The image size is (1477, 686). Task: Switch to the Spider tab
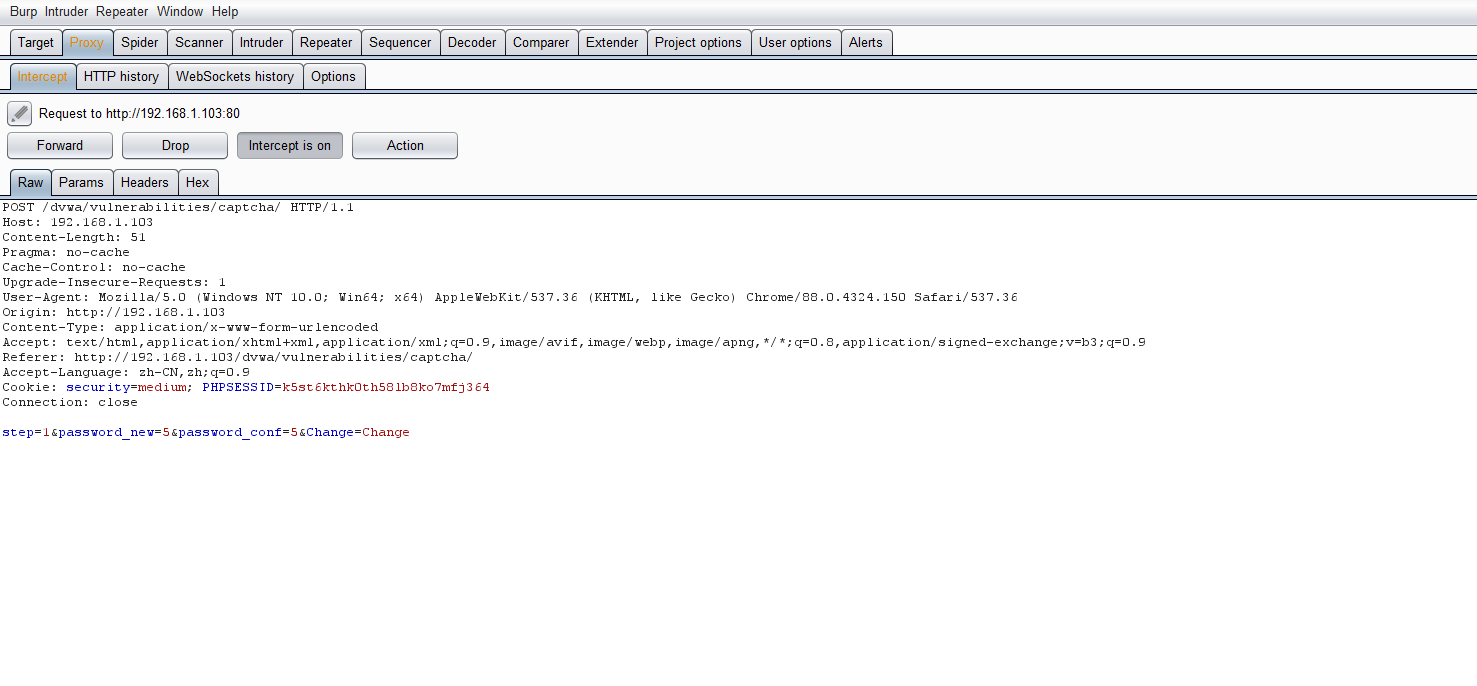140,42
